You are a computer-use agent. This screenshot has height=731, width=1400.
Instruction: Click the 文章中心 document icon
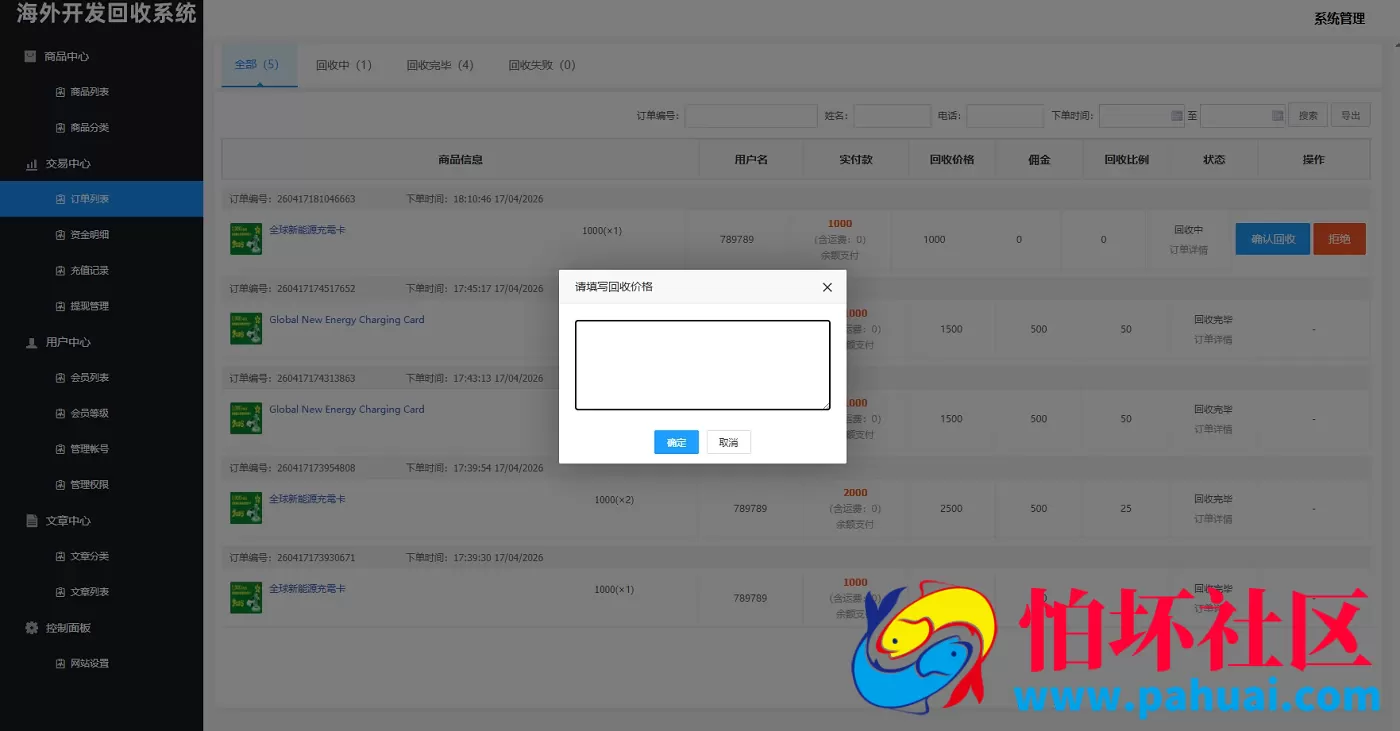30,520
